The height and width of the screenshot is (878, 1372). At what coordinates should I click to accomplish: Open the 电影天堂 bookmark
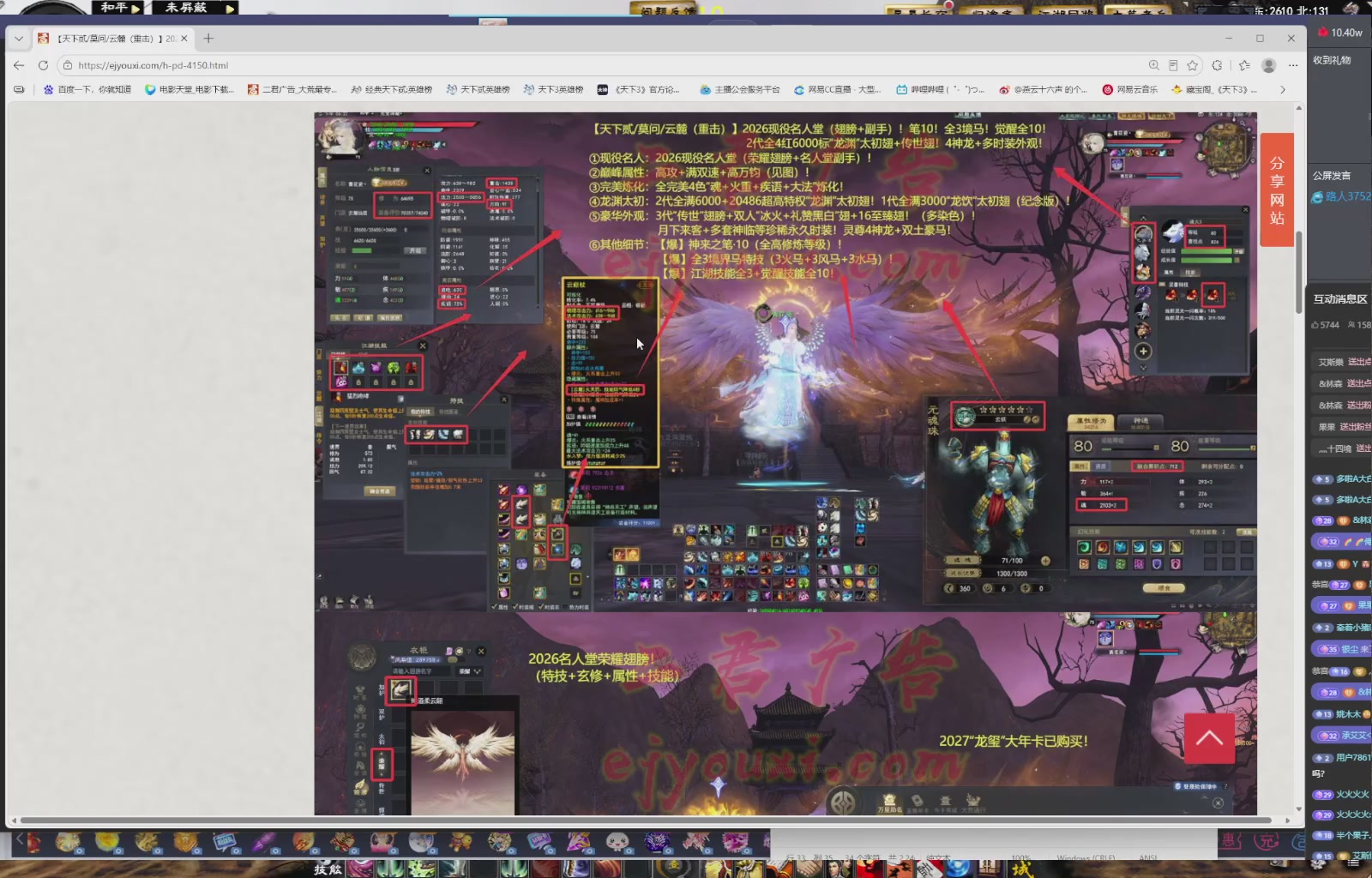tap(190, 89)
